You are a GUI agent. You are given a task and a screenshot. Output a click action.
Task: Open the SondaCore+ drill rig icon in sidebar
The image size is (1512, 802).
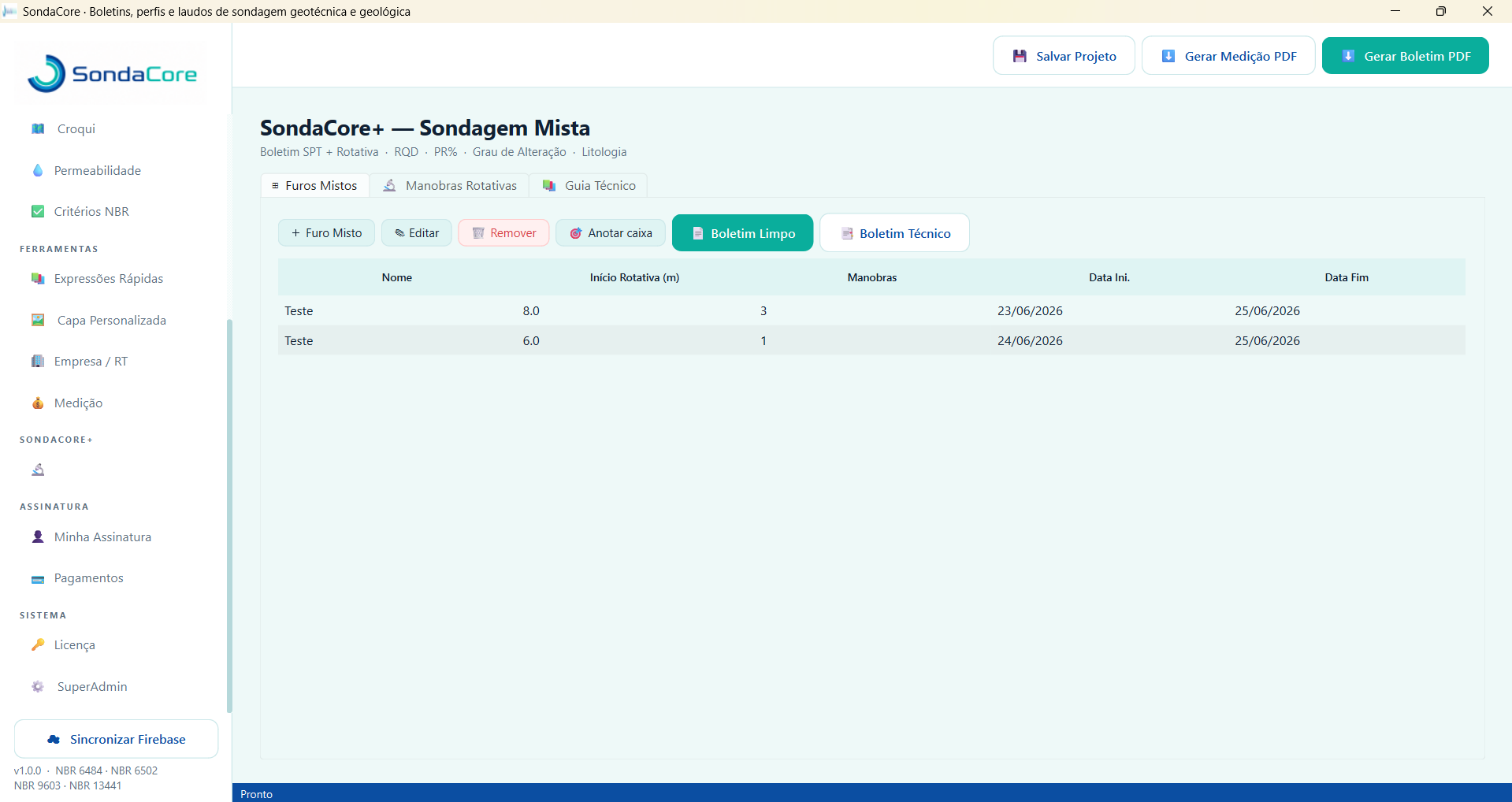point(38,470)
